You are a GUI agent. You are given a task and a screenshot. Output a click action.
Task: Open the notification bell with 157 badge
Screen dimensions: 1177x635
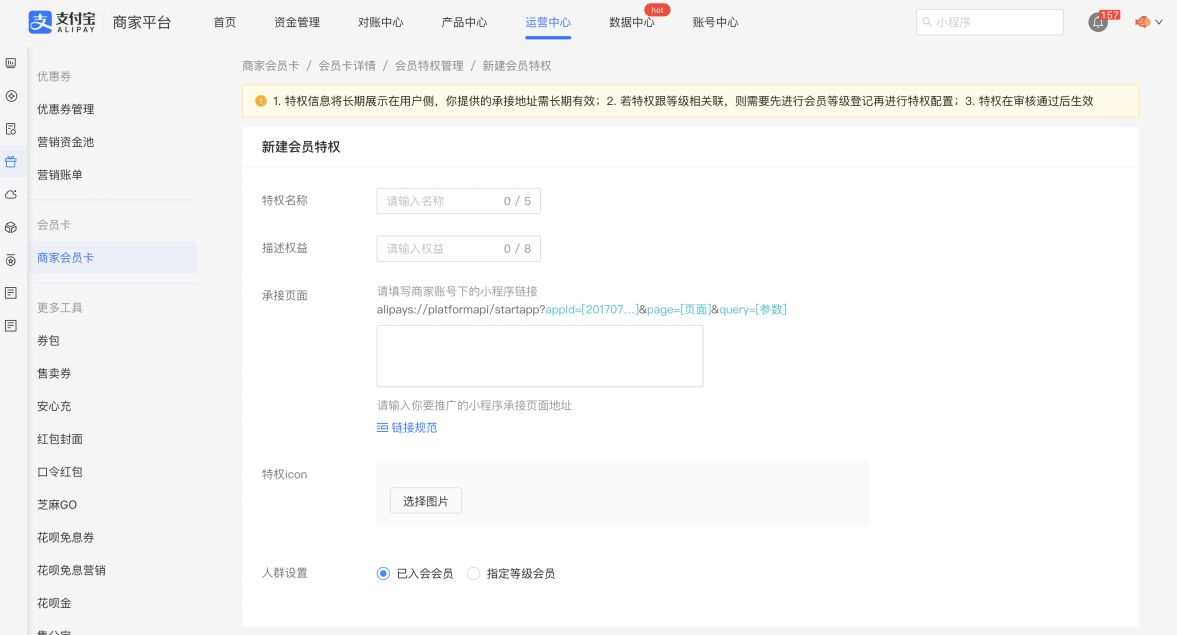coord(1097,23)
